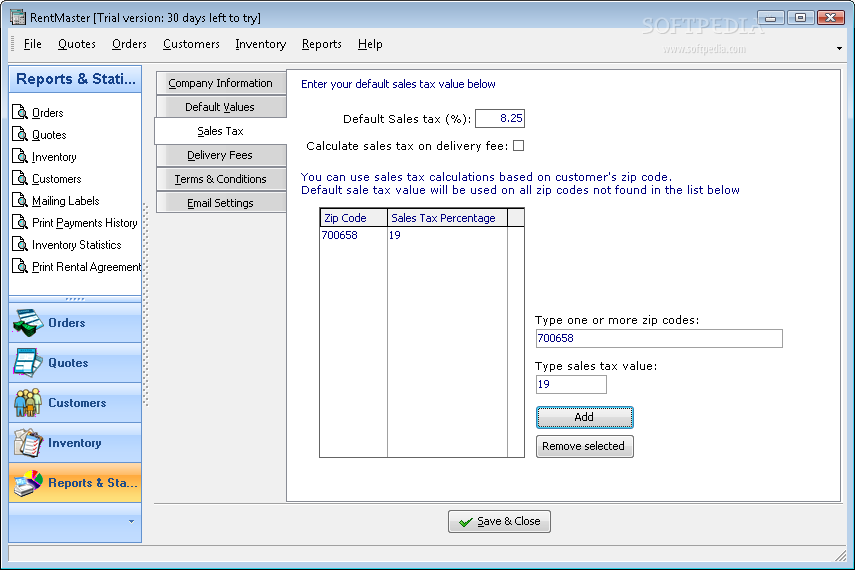Open the Help menu
The image size is (855, 570).
click(370, 44)
